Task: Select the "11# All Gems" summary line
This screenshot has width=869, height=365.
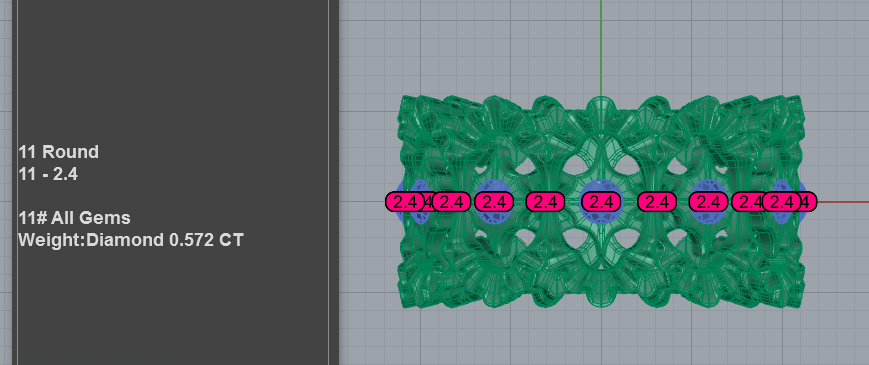Action: pyautogui.click(x=74, y=218)
